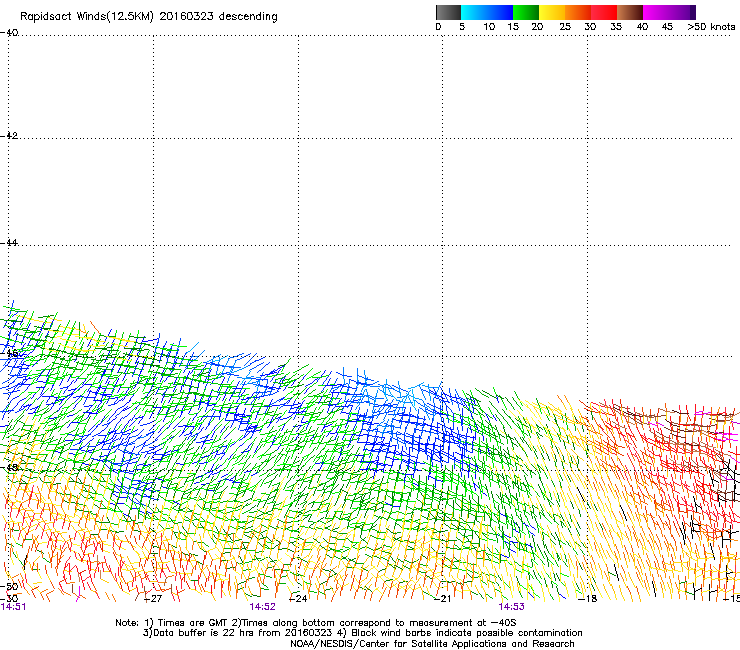Screen dimensions: 740x650
Task: Click the -21 longitude axis label
Action: coord(442,599)
